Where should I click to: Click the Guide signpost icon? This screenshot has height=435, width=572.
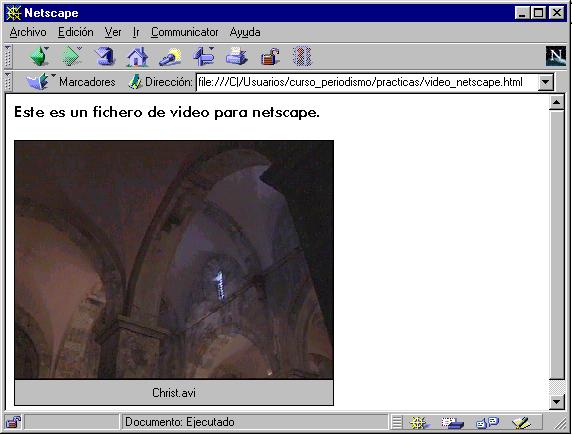(x=203, y=56)
